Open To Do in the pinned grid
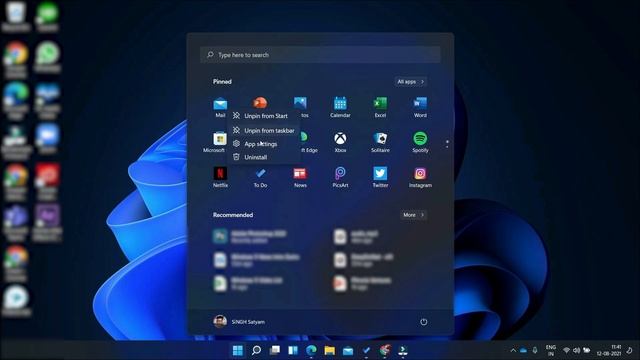640x360 pixels. coord(260,177)
